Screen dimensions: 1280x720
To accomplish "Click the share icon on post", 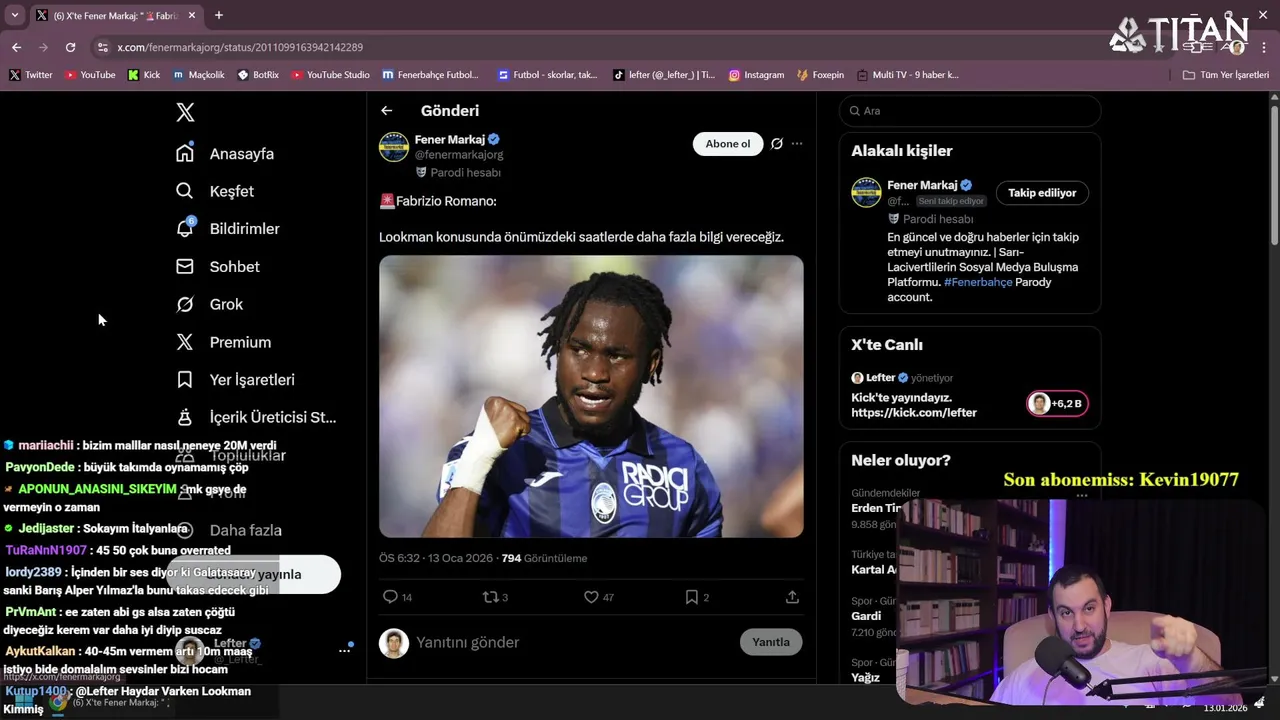I will click(x=792, y=597).
